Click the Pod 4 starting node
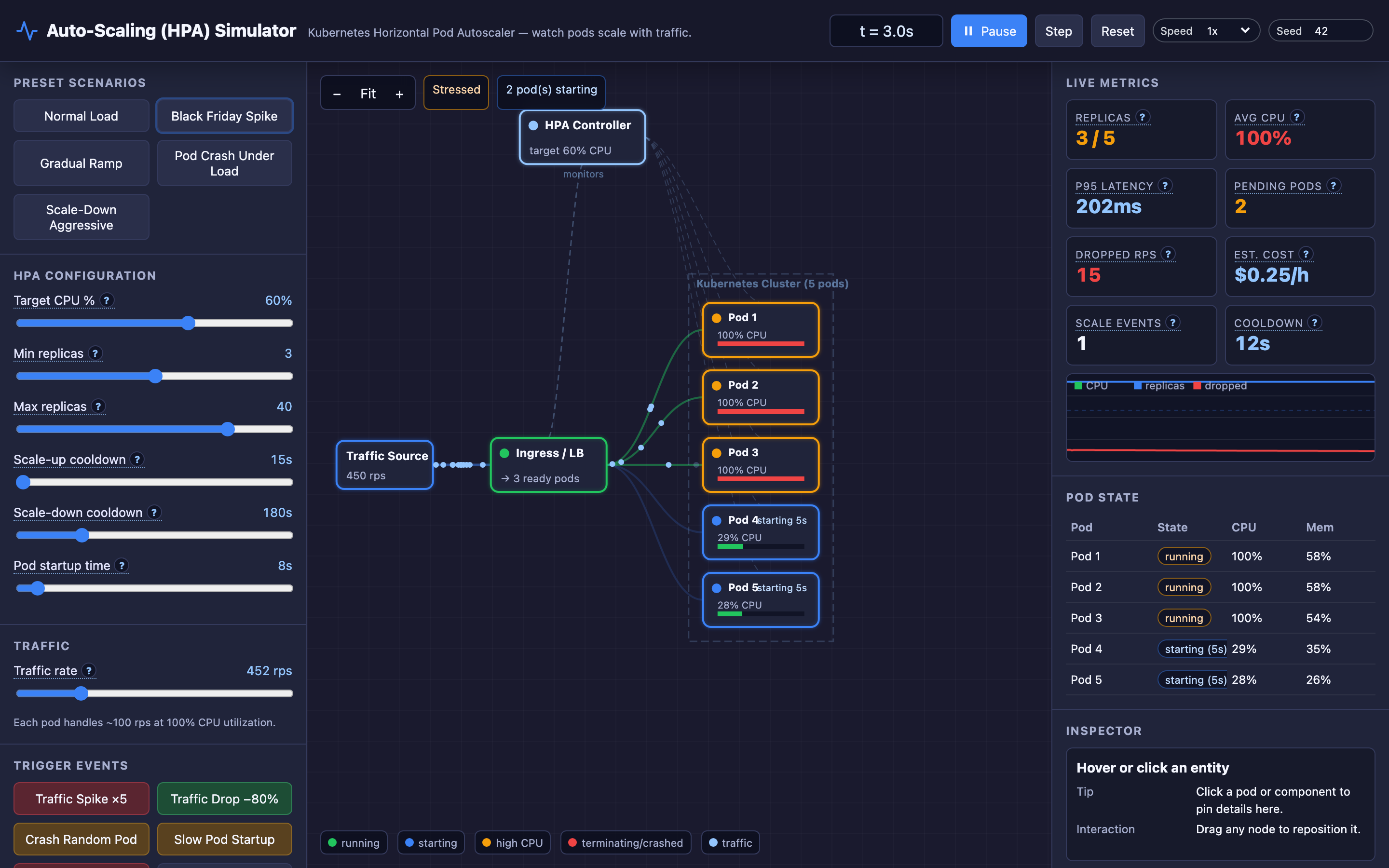The image size is (1389, 868). [x=761, y=532]
